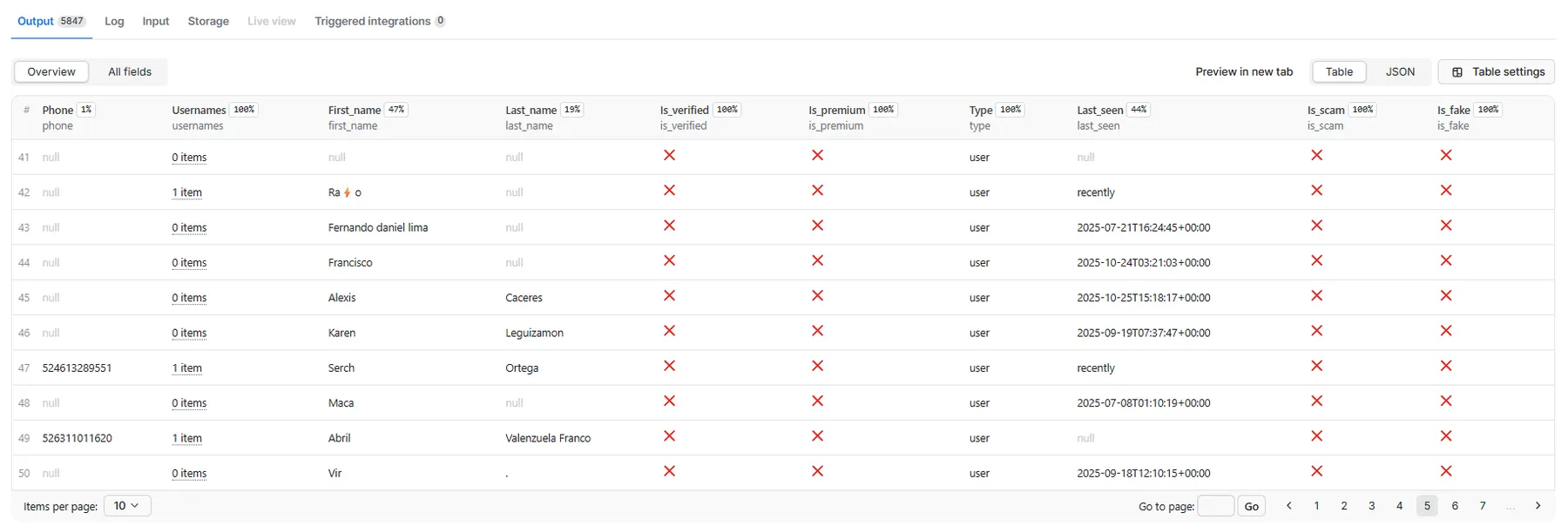The width and height of the screenshot is (1568, 526).
Task: Expand 1 item usernames in row 49
Action: click(187, 439)
